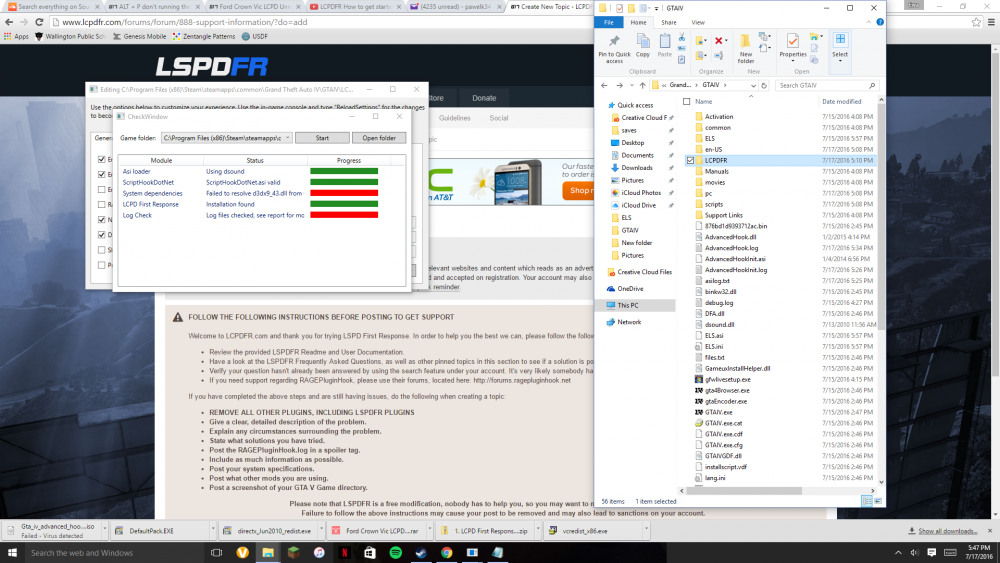The width and height of the screenshot is (1000, 563).
Task: Click the red System dependencies progress bar
Action: point(344,193)
